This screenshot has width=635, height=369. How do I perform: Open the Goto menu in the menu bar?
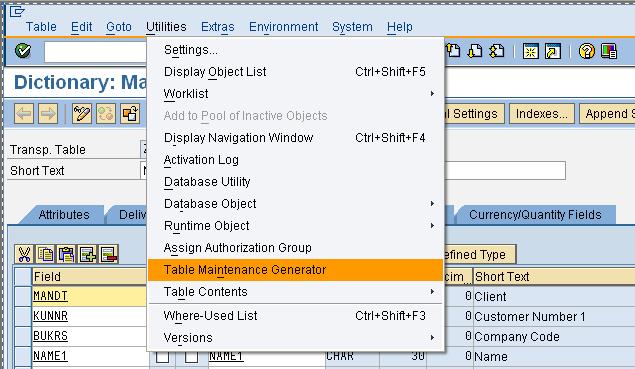coord(119,27)
